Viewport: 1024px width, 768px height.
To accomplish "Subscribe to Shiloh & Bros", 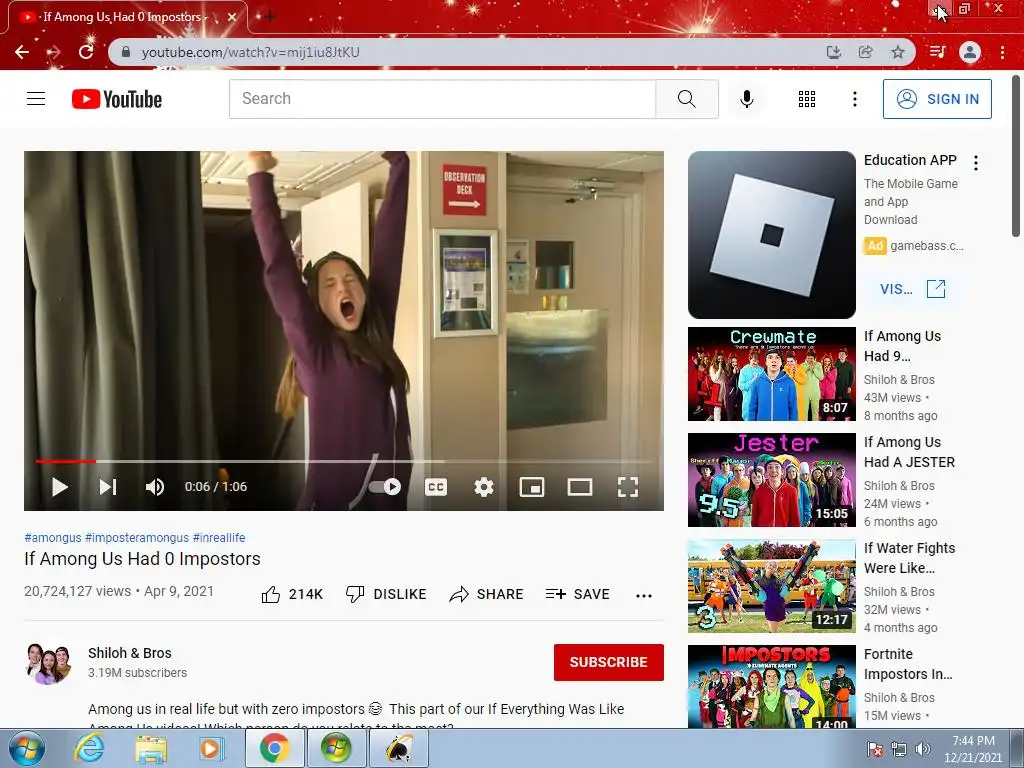I will click(609, 662).
